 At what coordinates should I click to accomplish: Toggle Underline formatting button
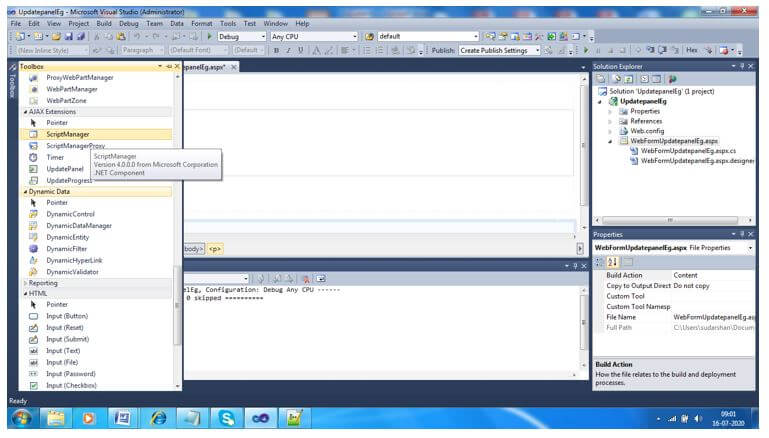click(x=301, y=50)
